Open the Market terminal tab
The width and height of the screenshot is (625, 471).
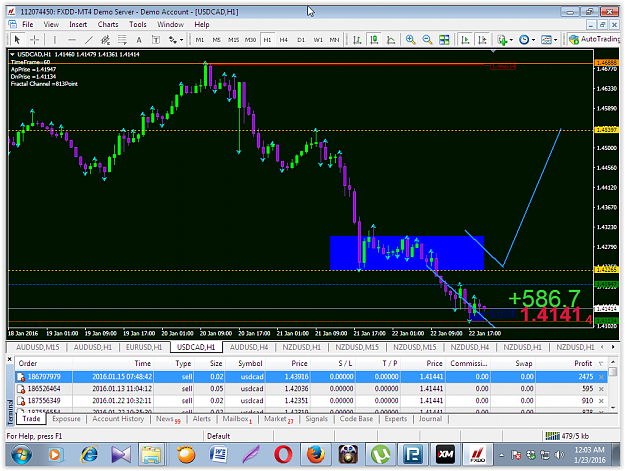click(x=278, y=419)
